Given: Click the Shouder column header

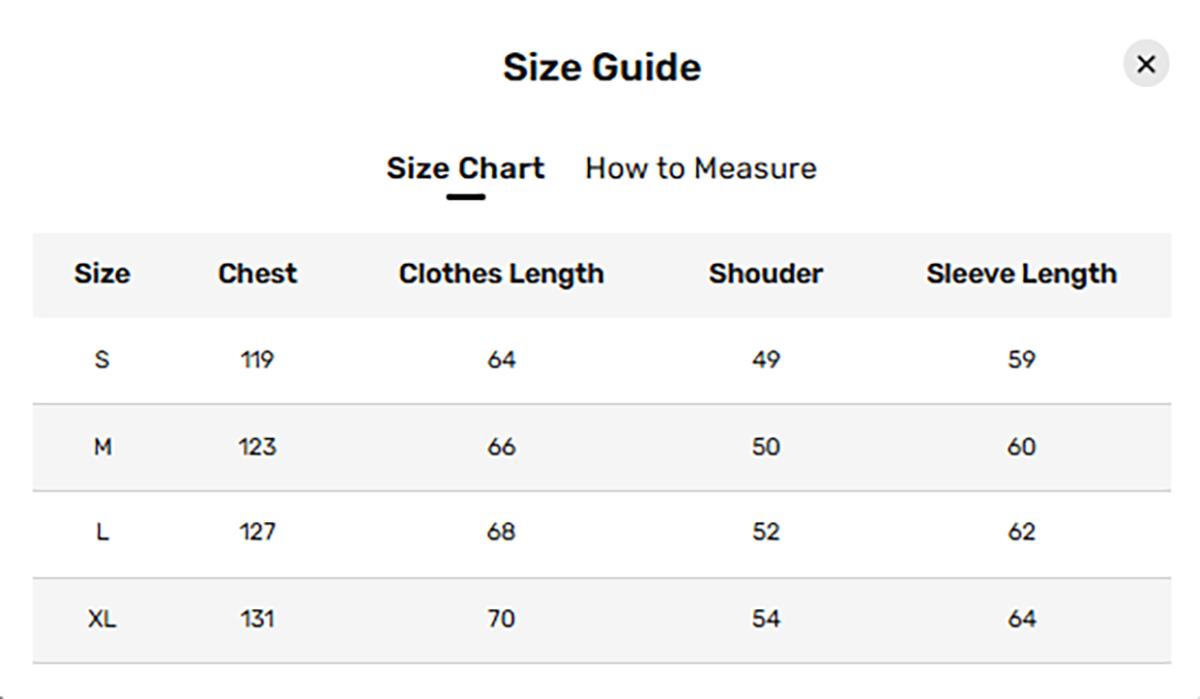Looking at the screenshot, I should click(766, 274).
